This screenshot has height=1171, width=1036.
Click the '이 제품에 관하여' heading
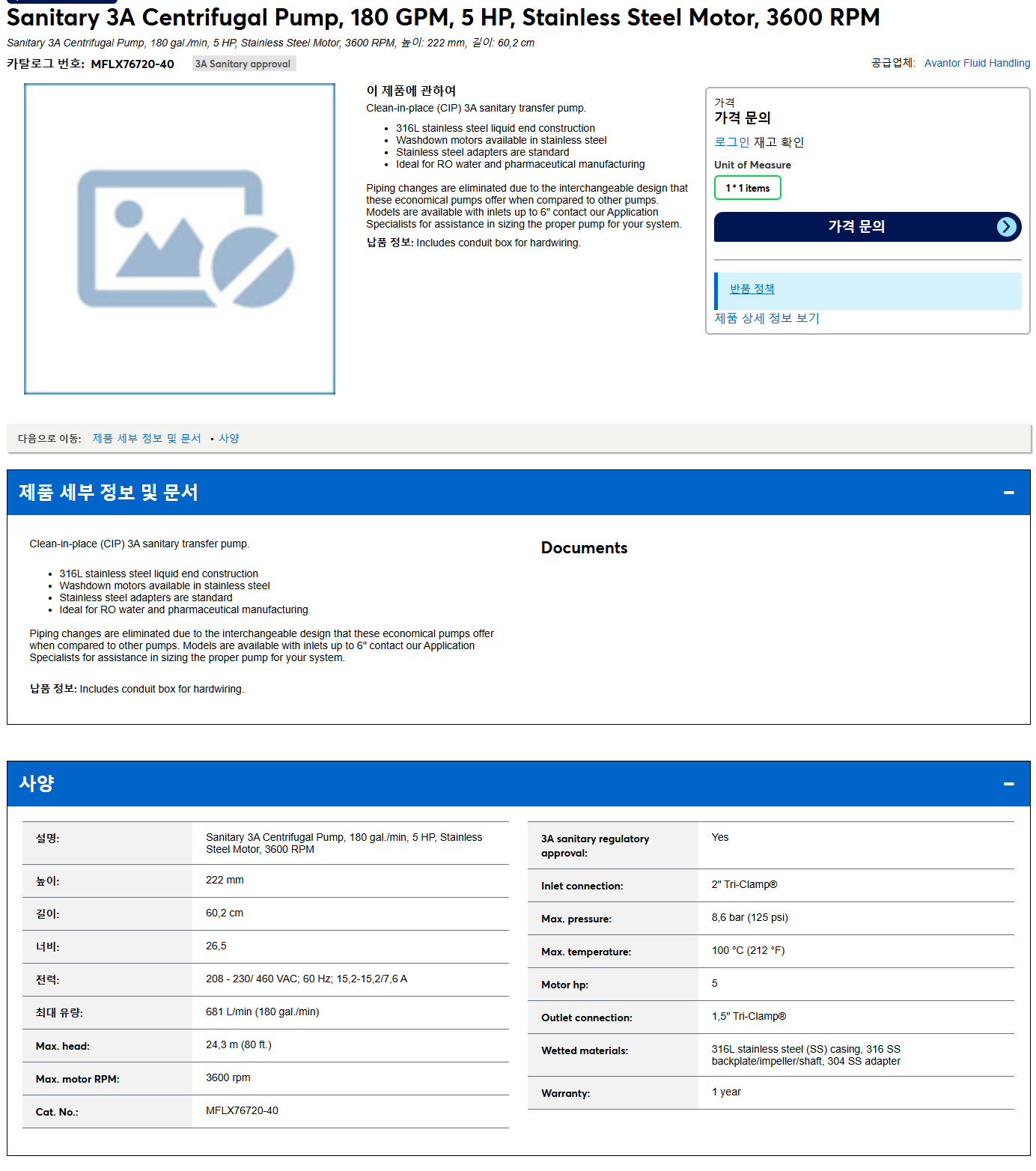411,91
